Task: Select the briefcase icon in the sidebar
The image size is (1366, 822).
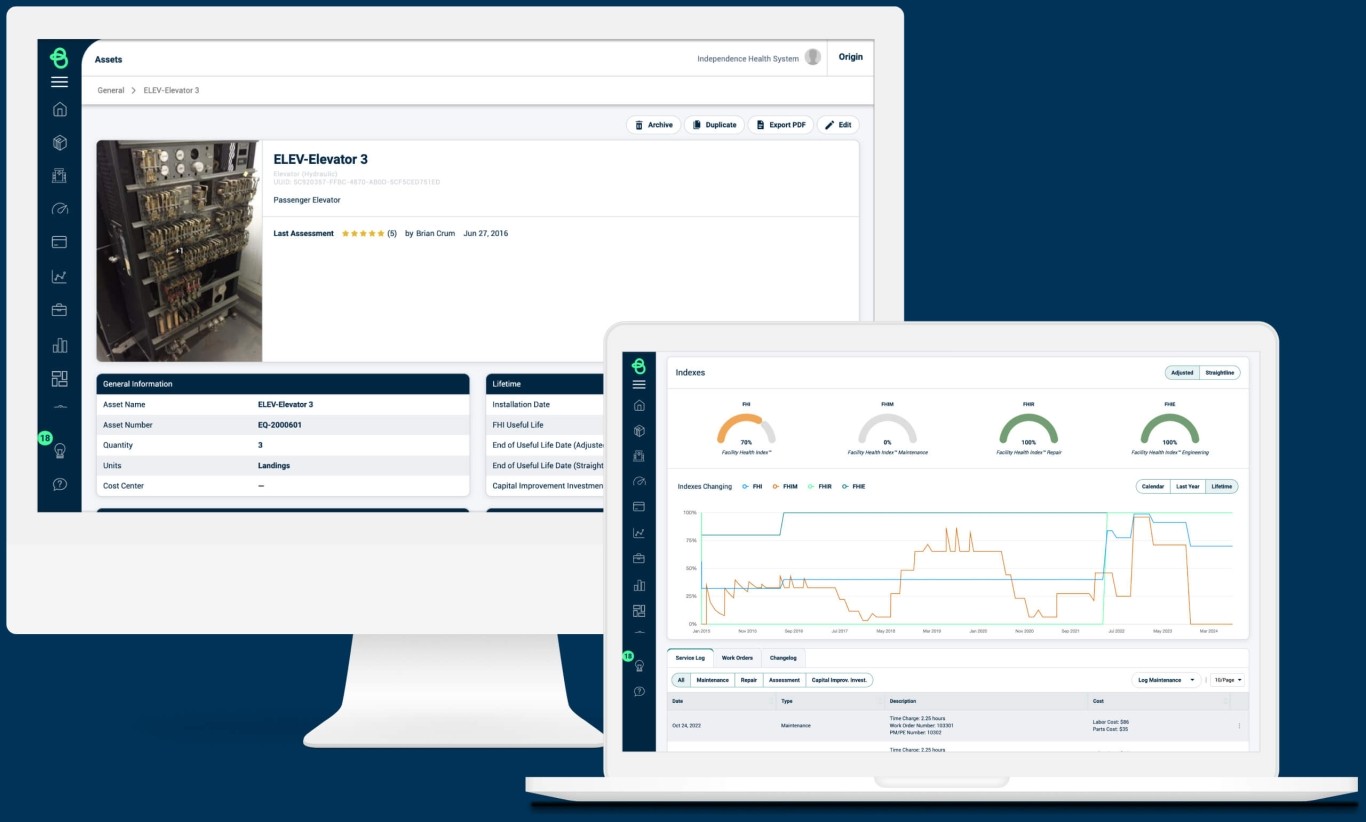Action: pyautogui.click(x=59, y=308)
